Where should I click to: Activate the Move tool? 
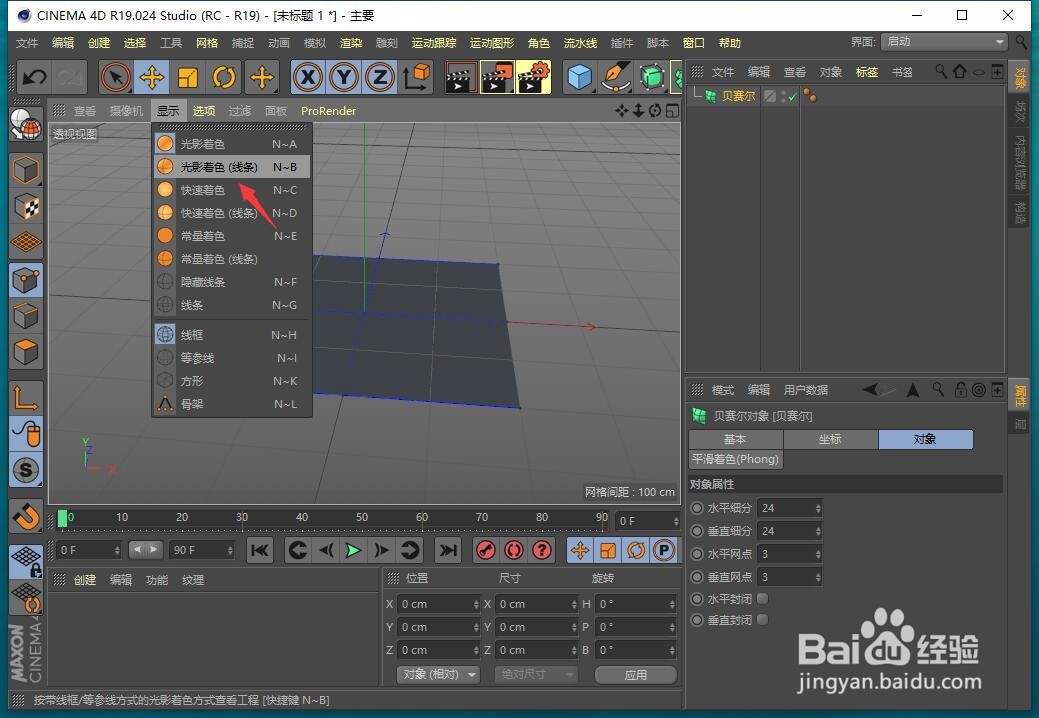[152, 77]
